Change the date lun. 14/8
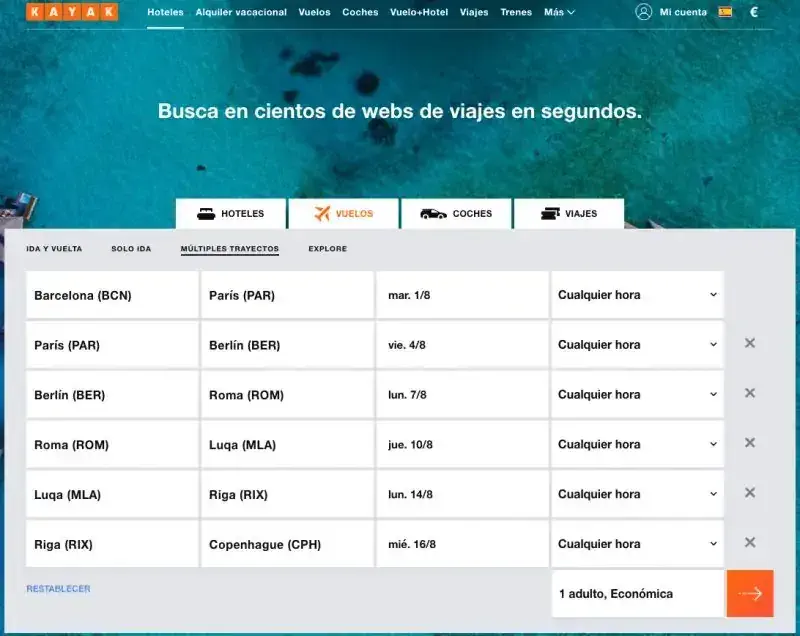Screen dimensions: 800x636 [x=462, y=494]
